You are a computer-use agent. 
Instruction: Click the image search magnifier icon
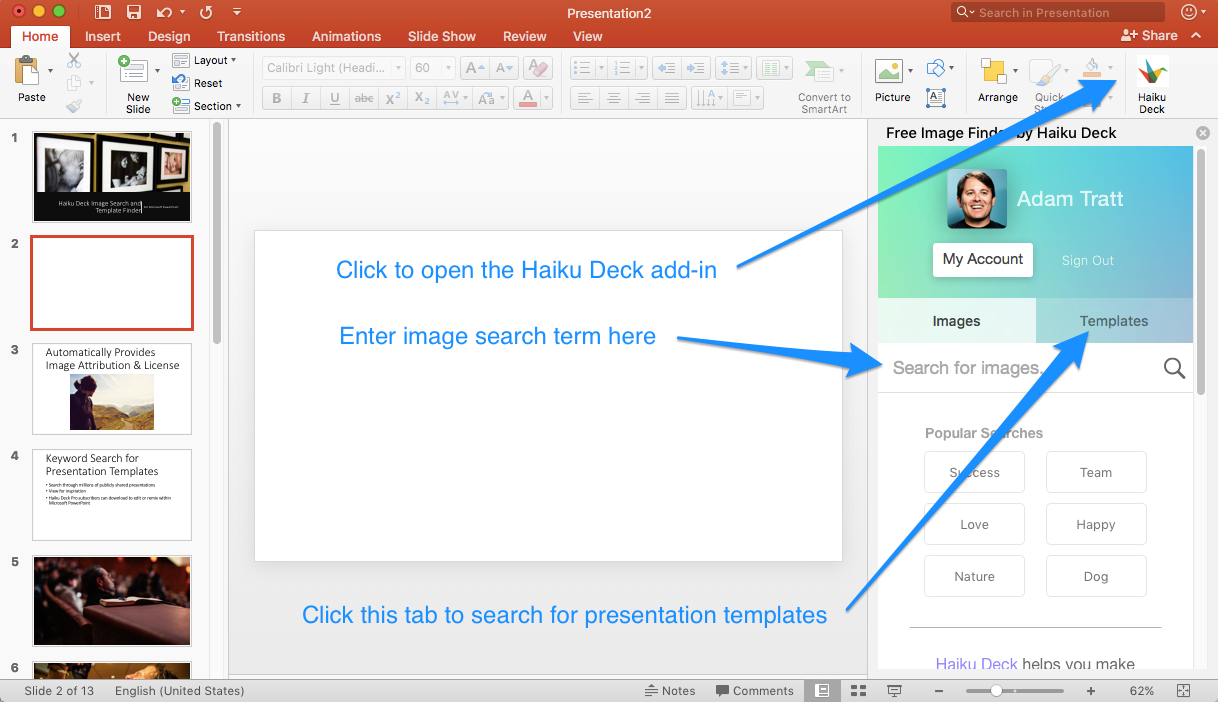(x=1174, y=368)
